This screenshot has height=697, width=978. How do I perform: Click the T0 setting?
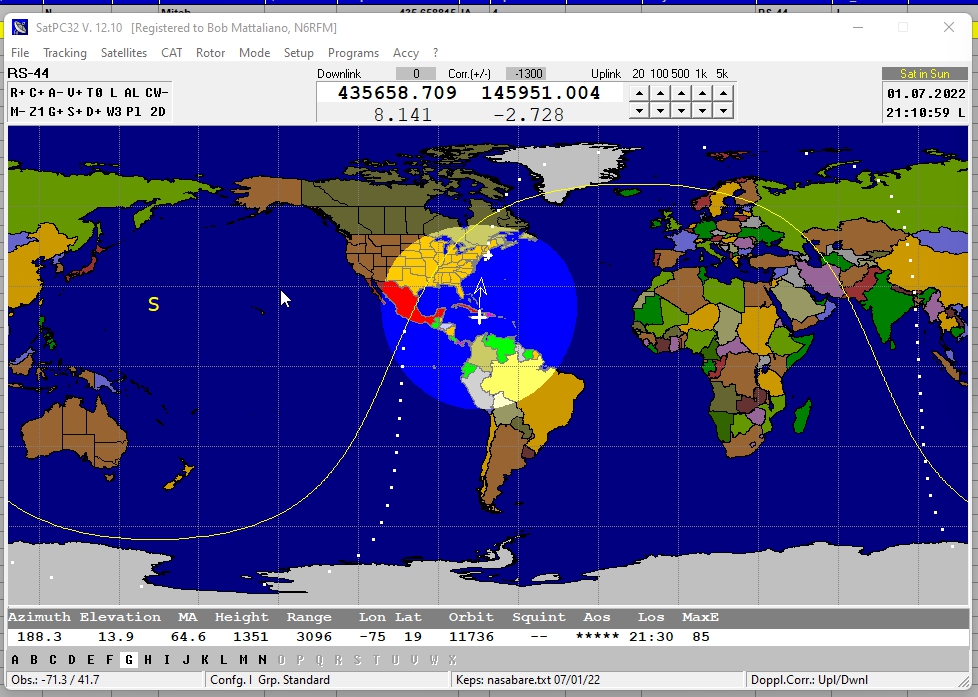(94, 92)
